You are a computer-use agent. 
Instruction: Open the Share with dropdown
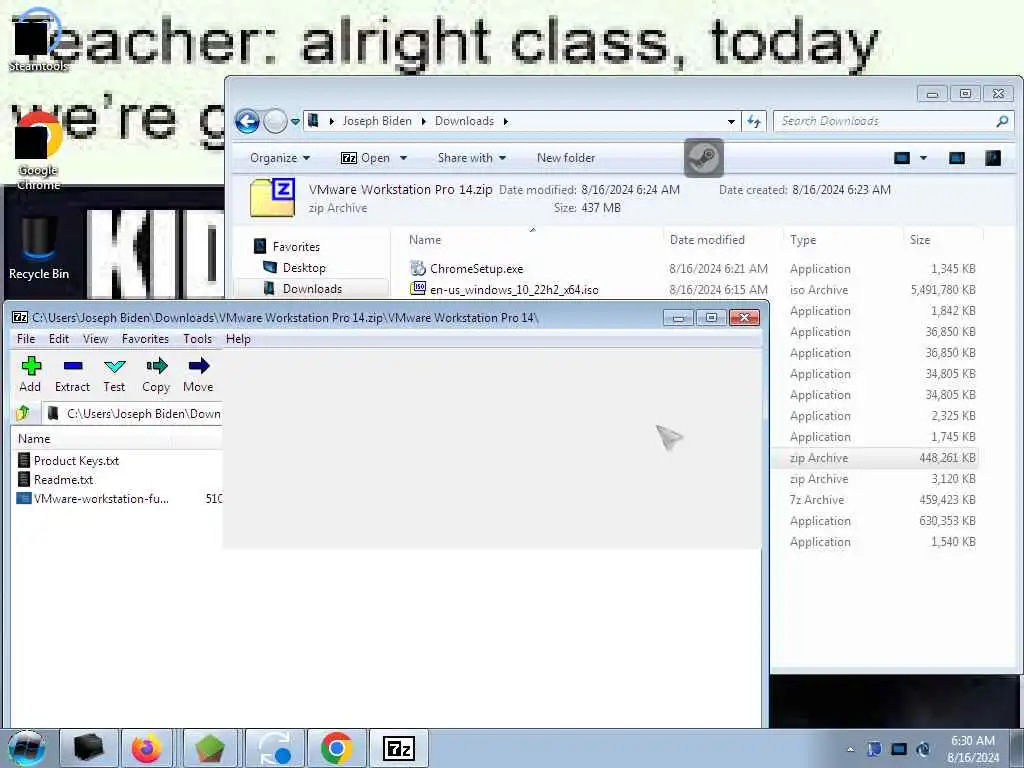472,158
